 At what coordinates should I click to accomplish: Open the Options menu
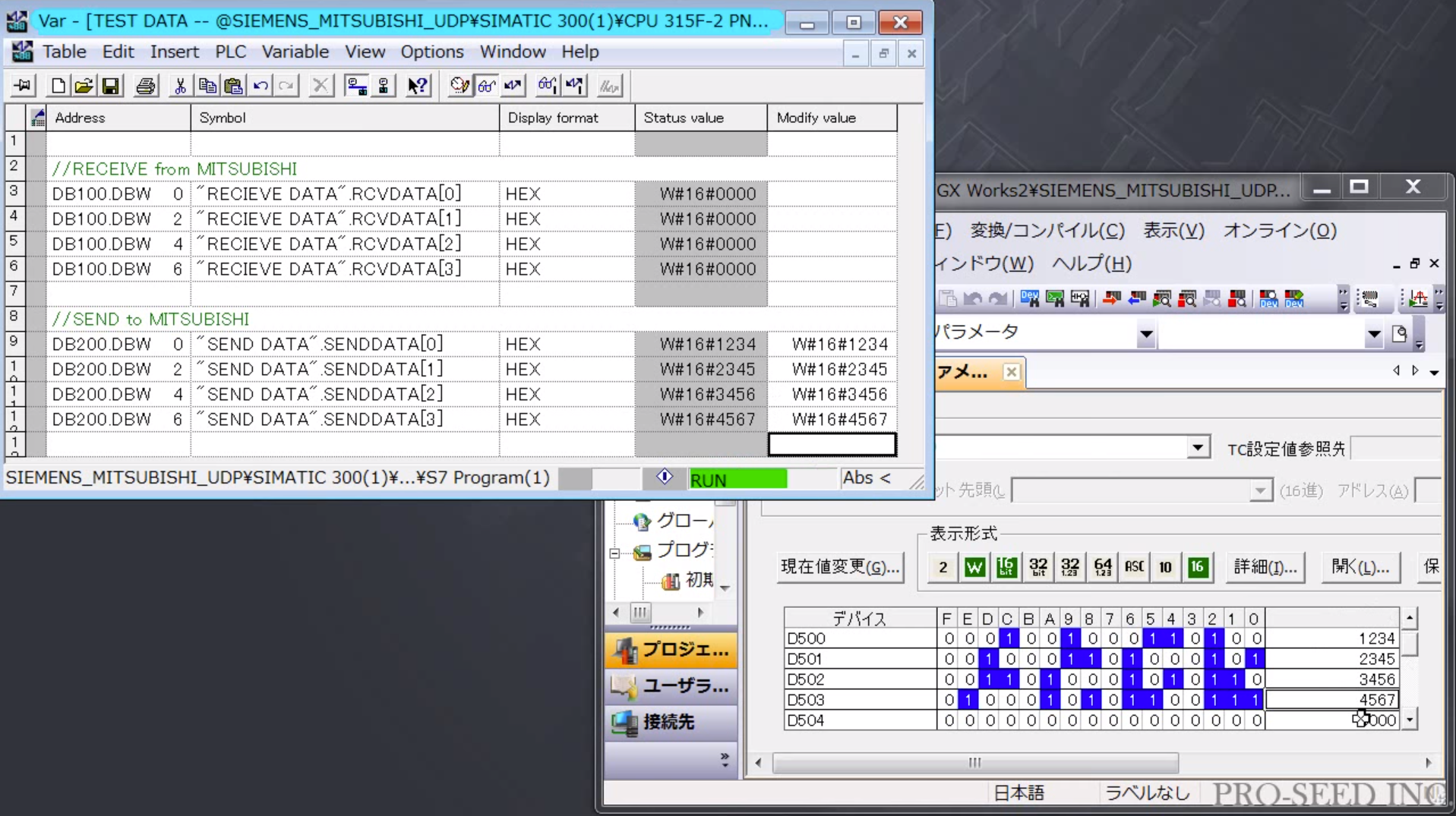coord(432,52)
